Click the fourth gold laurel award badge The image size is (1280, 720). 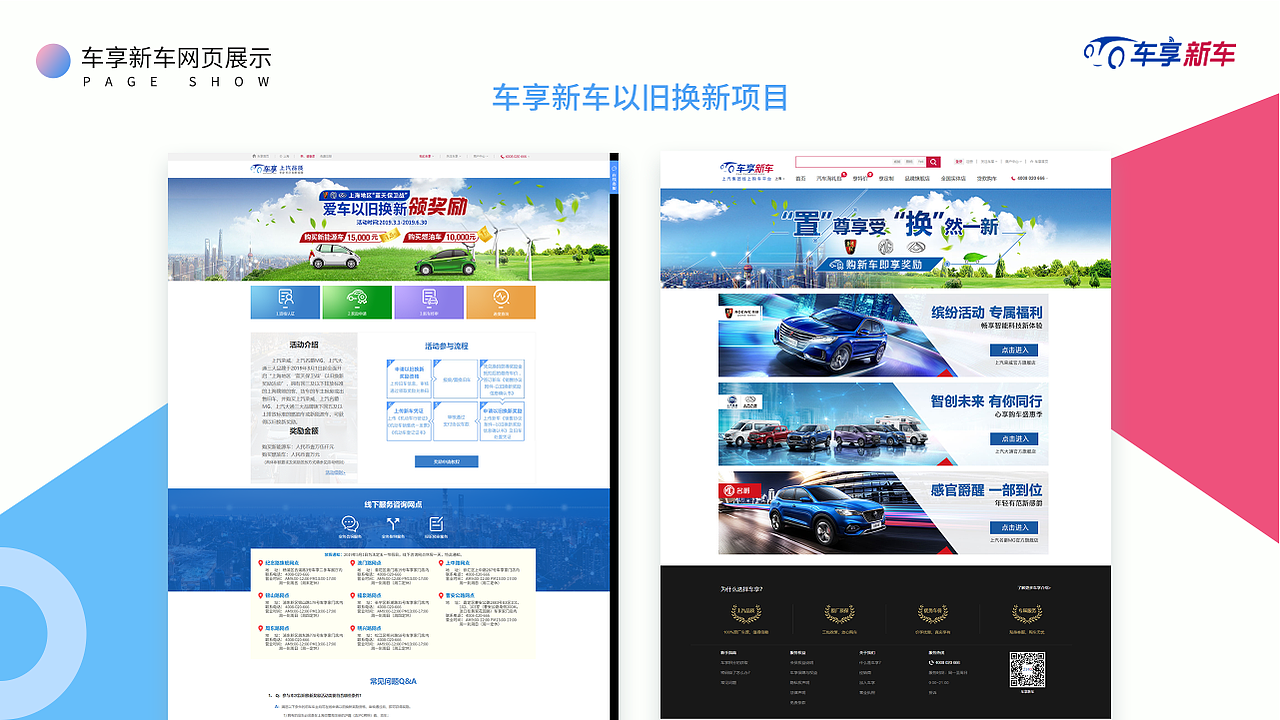pos(1027,614)
